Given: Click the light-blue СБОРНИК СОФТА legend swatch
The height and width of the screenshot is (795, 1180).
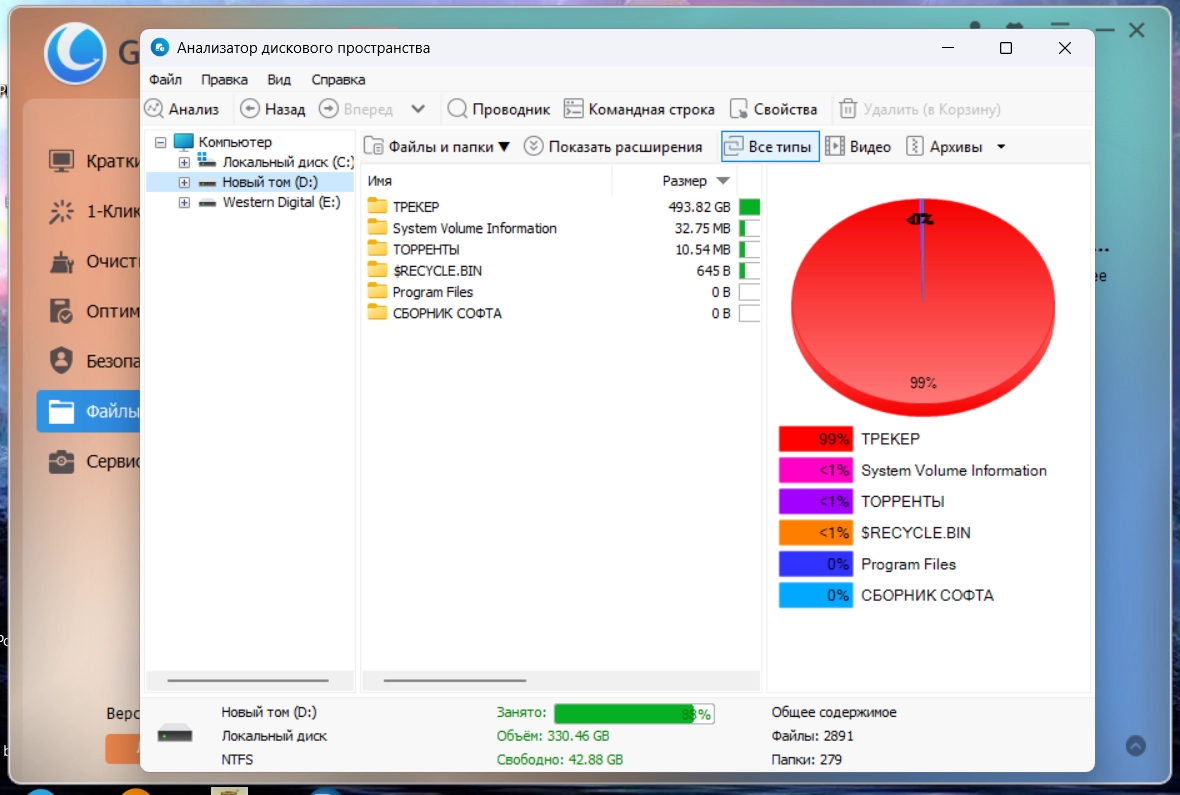Looking at the screenshot, I should click(816, 595).
